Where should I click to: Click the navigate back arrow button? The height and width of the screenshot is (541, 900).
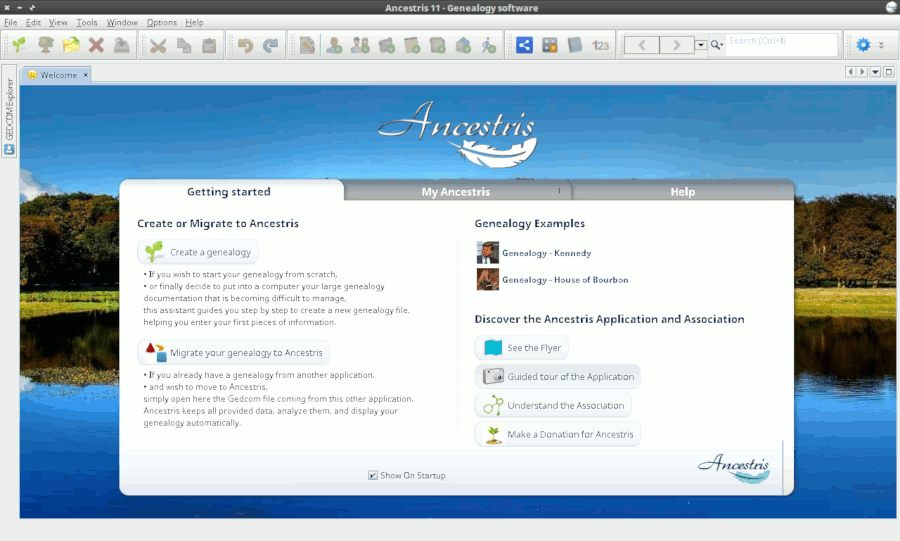pyautogui.click(x=642, y=45)
